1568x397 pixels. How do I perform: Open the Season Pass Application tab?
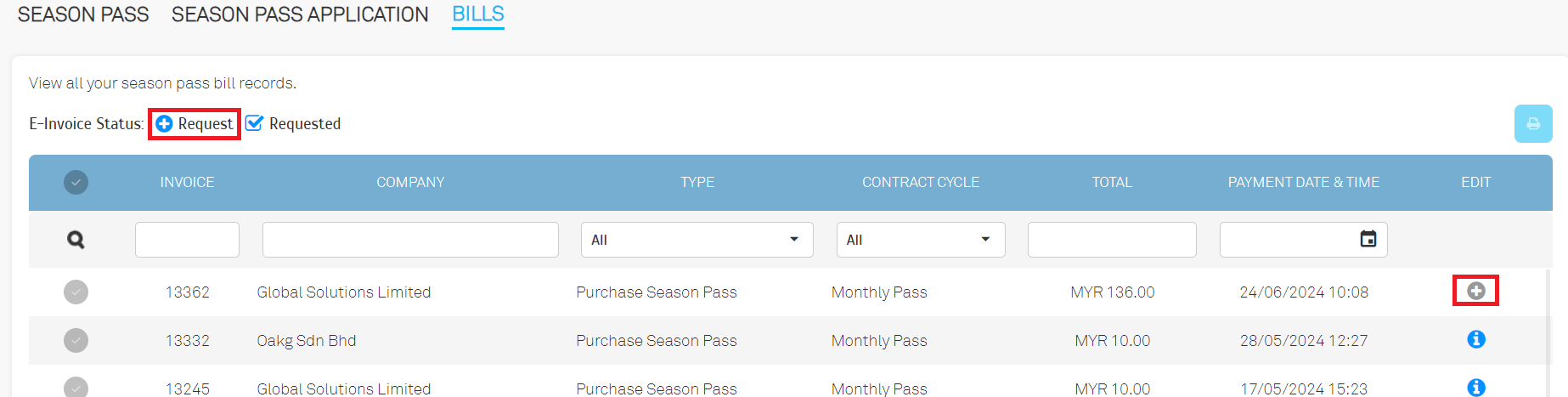pos(300,14)
